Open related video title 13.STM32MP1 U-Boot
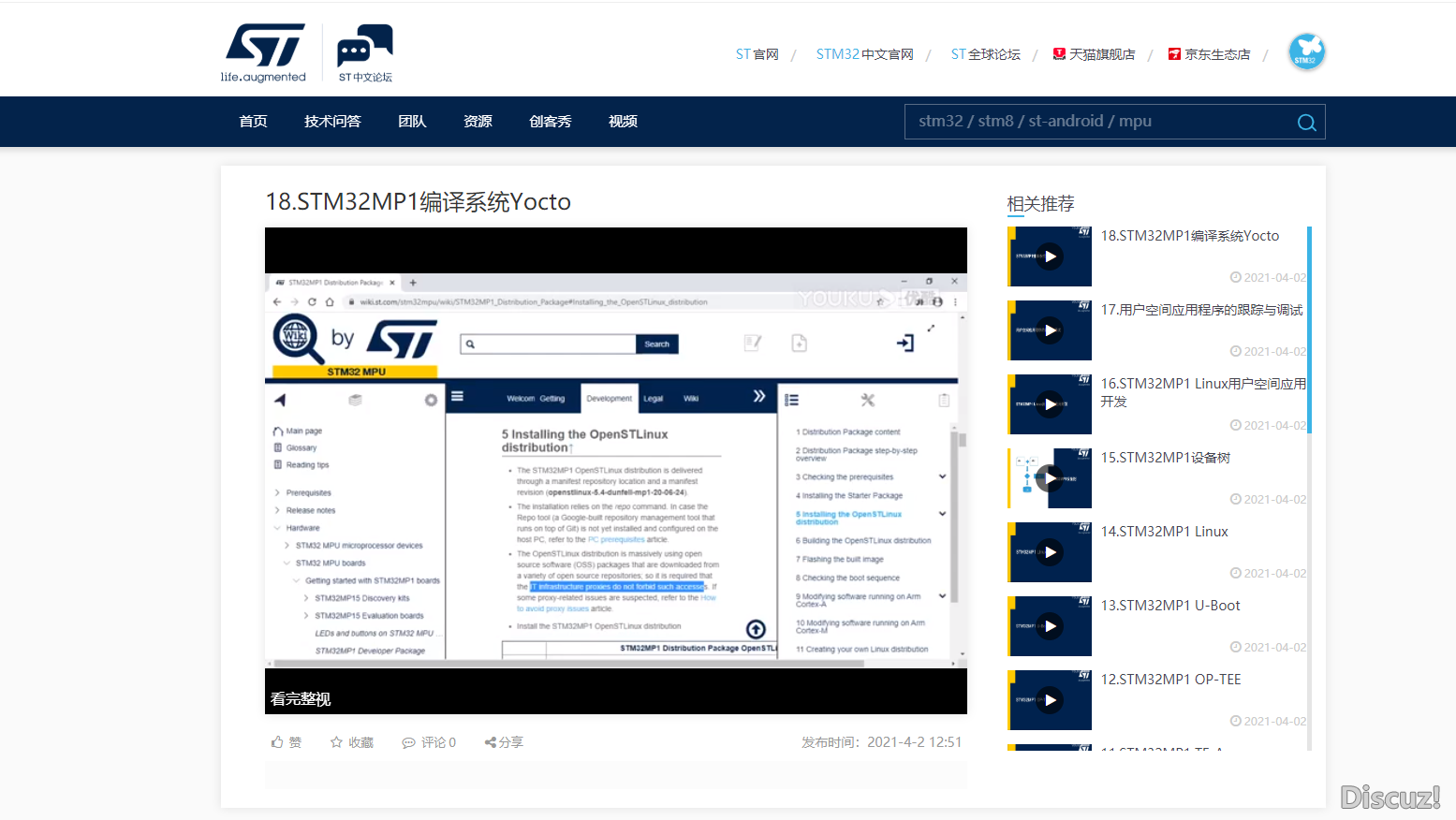 coord(1170,606)
